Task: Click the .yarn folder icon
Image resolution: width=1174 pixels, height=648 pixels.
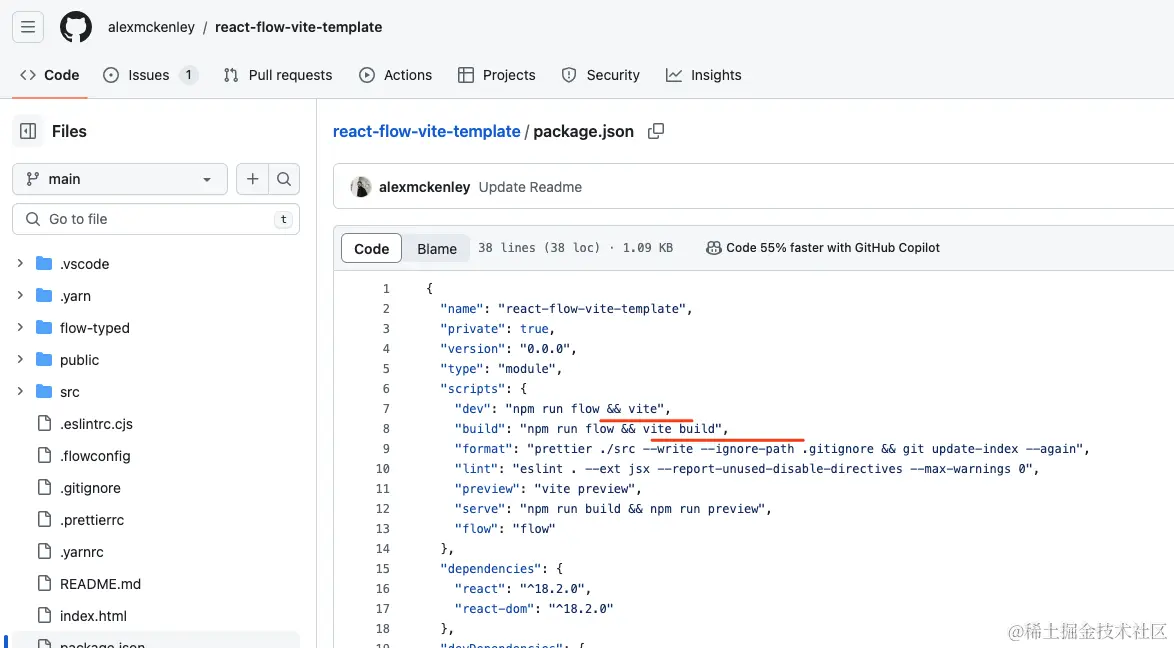Action: (x=44, y=296)
